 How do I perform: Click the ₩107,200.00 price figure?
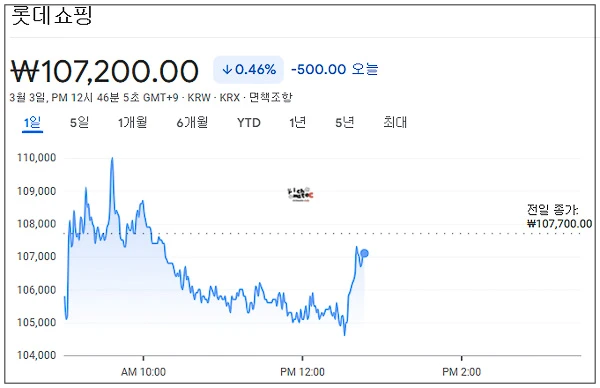click(x=104, y=71)
